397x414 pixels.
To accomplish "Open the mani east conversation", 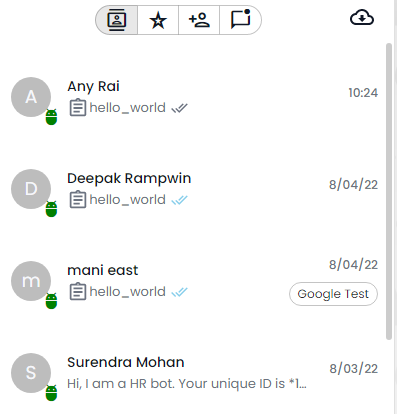I will pyautogui.click(x=195, y=281).
